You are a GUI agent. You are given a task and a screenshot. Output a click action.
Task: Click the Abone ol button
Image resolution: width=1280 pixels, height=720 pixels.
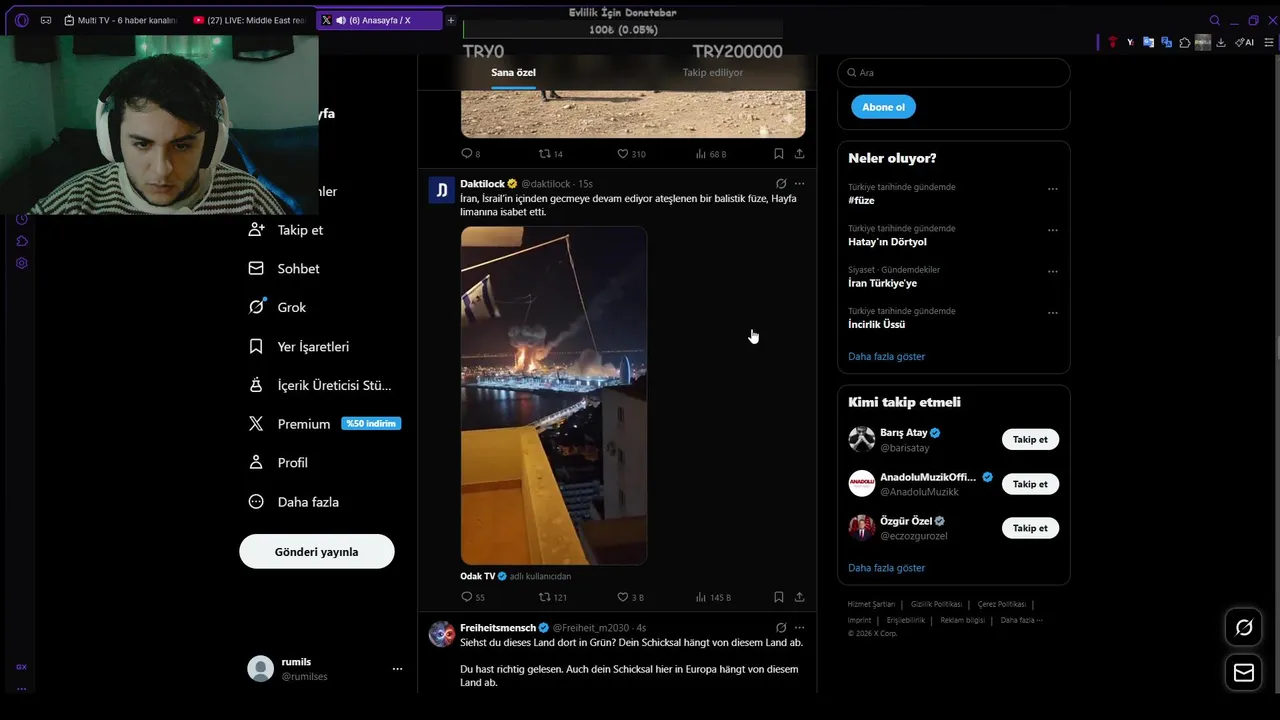click(883, 107)
